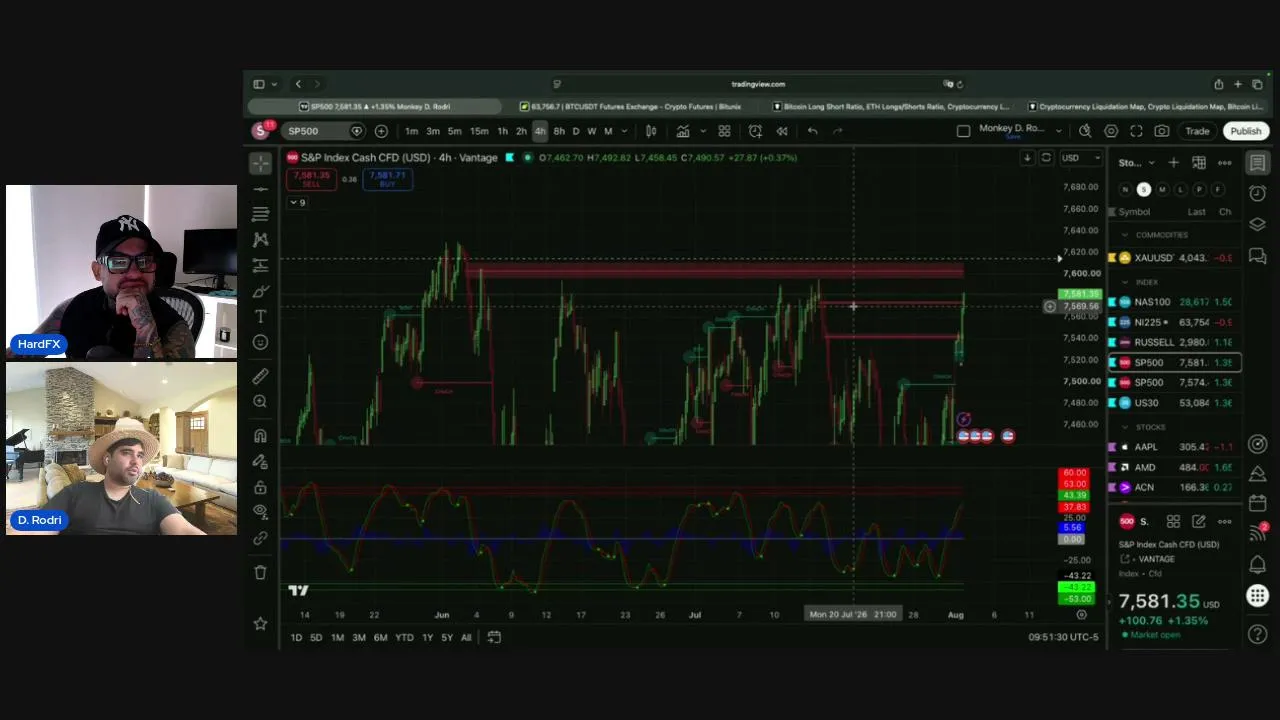Click the tradingview.com address bar
The height and width of the screenshot is (720, 1280).
(x=758, y=84)
